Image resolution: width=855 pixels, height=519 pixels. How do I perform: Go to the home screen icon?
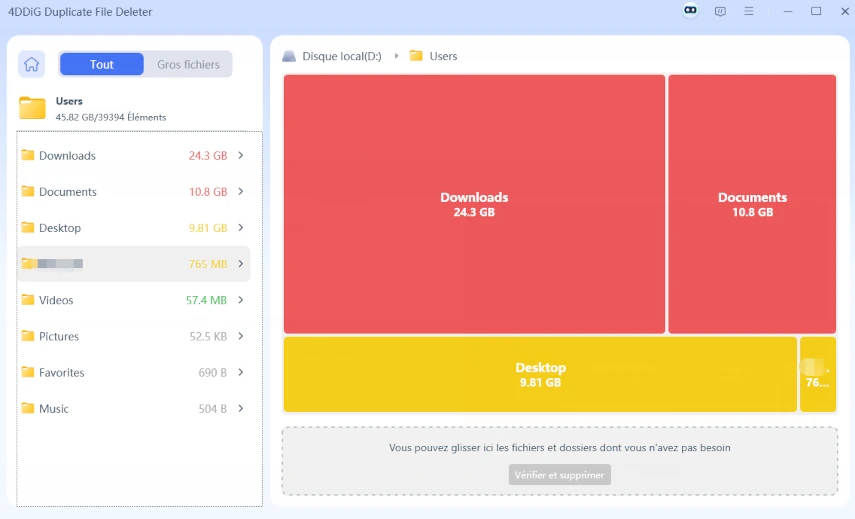coord(31,64)
